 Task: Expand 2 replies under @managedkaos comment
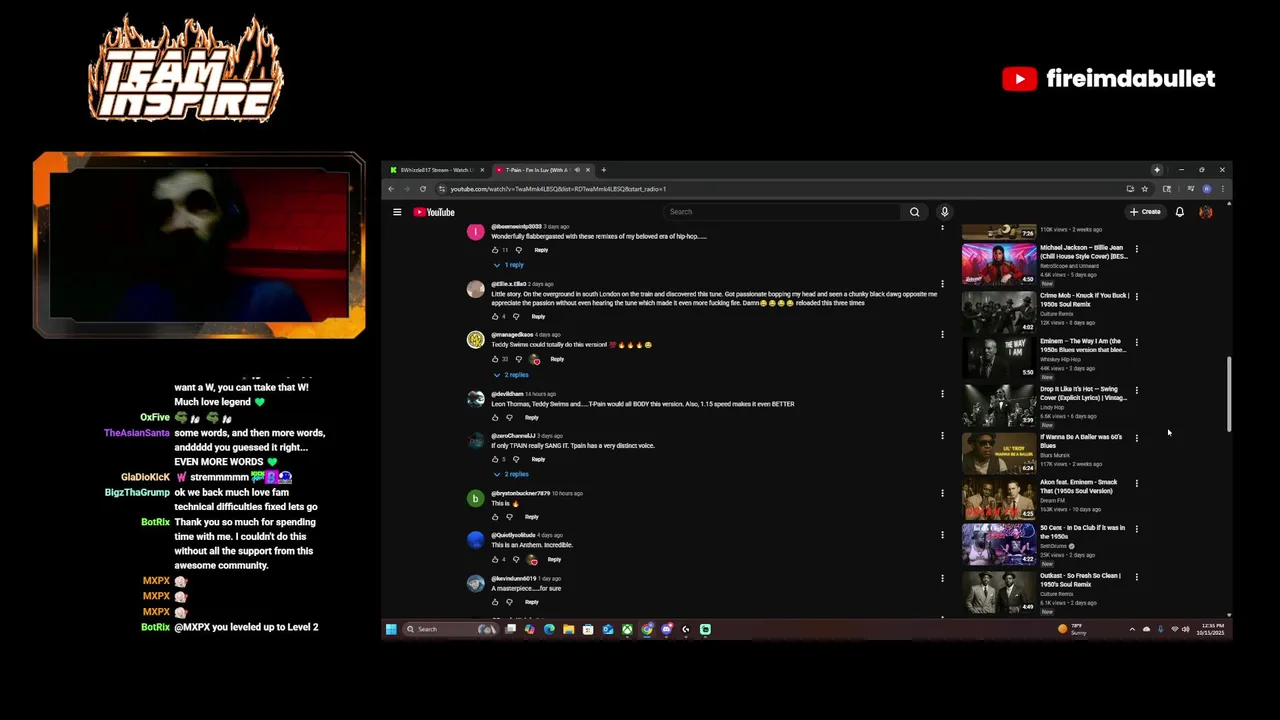coord(511,375)
